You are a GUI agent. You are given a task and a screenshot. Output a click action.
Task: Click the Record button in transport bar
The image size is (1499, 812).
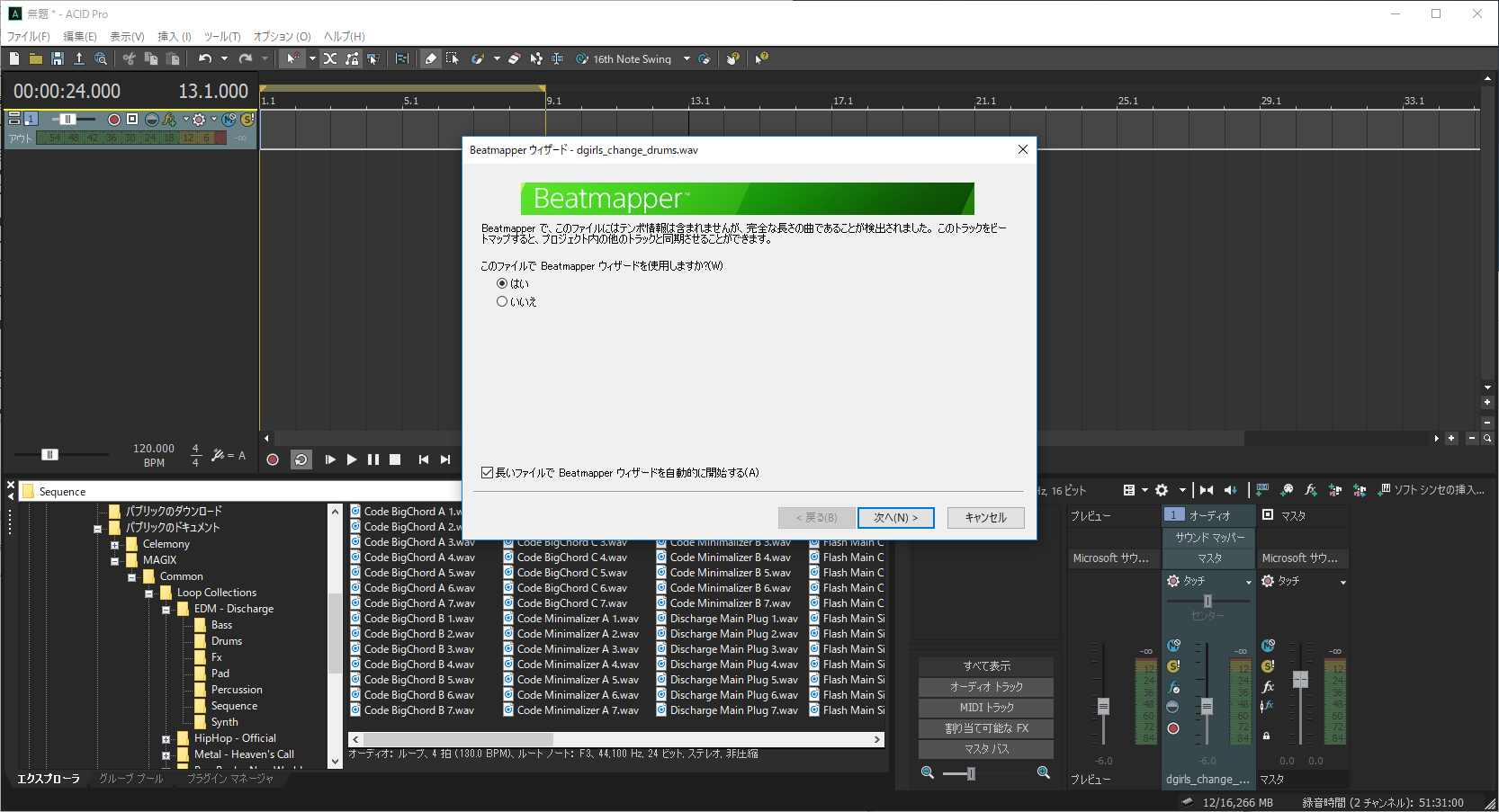click(x=273, y=460)
